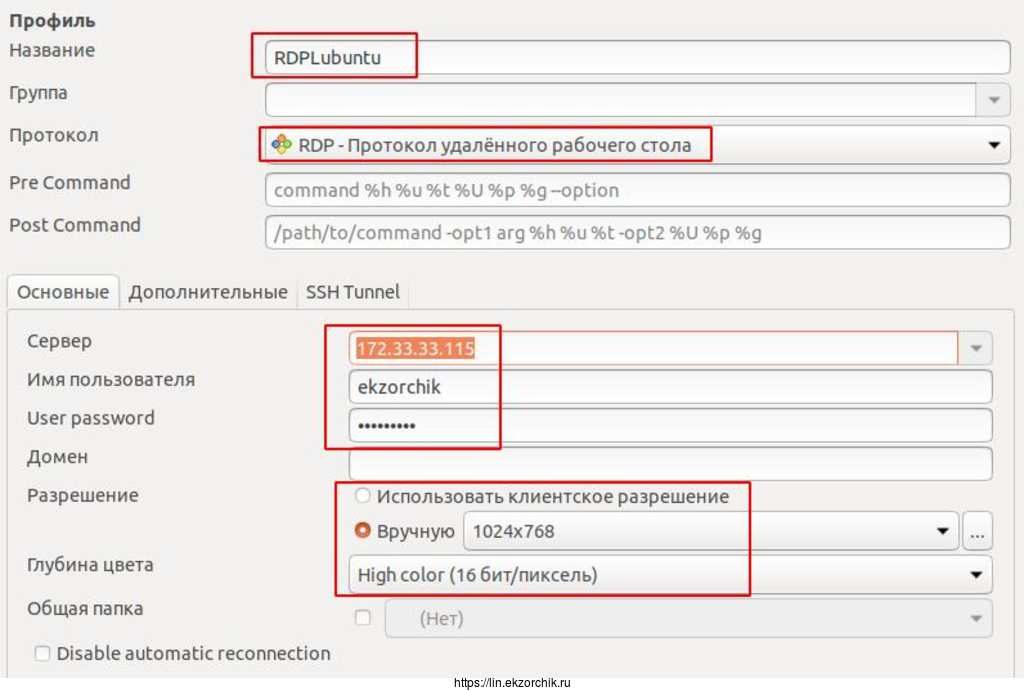The height and width of the screenshot is (691, 1024).
Task: Enable the 'Общая папка' checkbox
Action: 363,619
